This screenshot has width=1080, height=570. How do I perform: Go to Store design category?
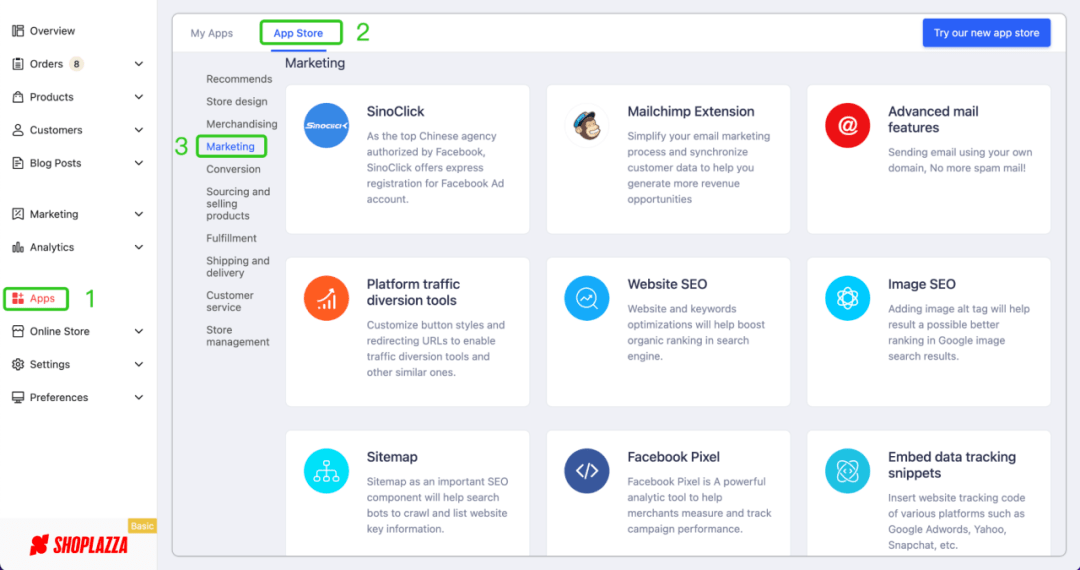click(237, 101)
